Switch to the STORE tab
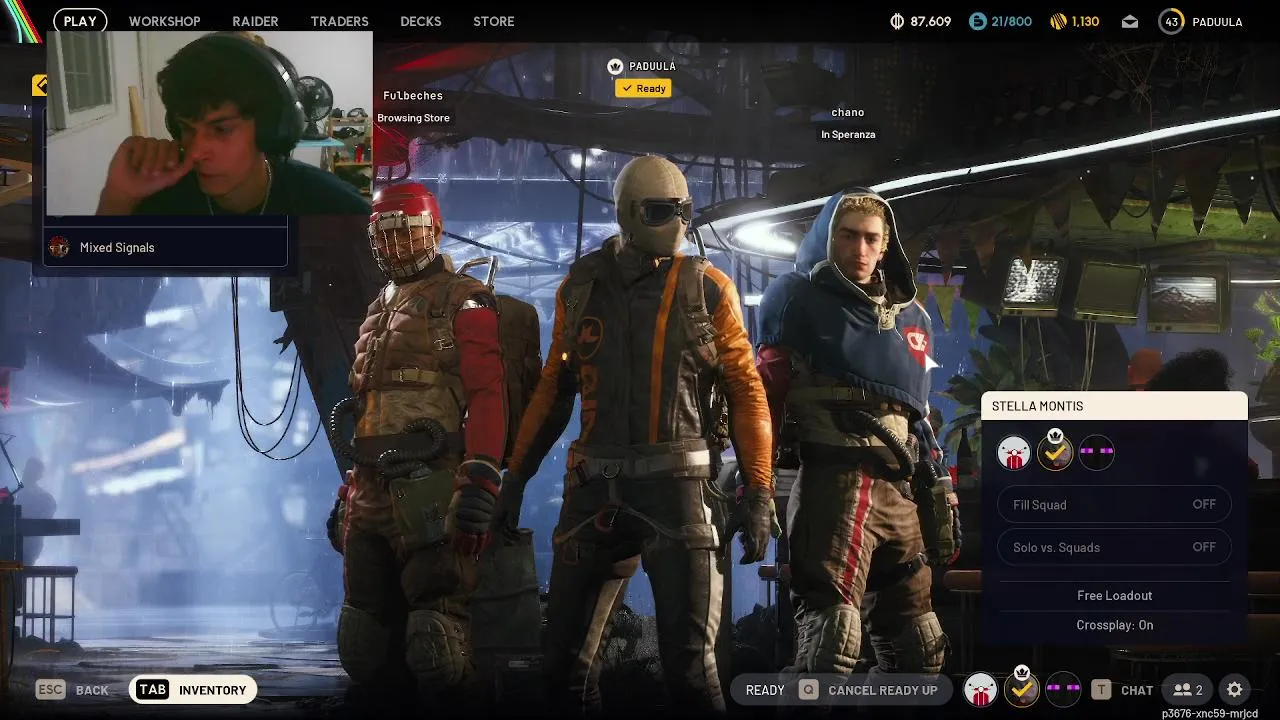 pos(494,21)
